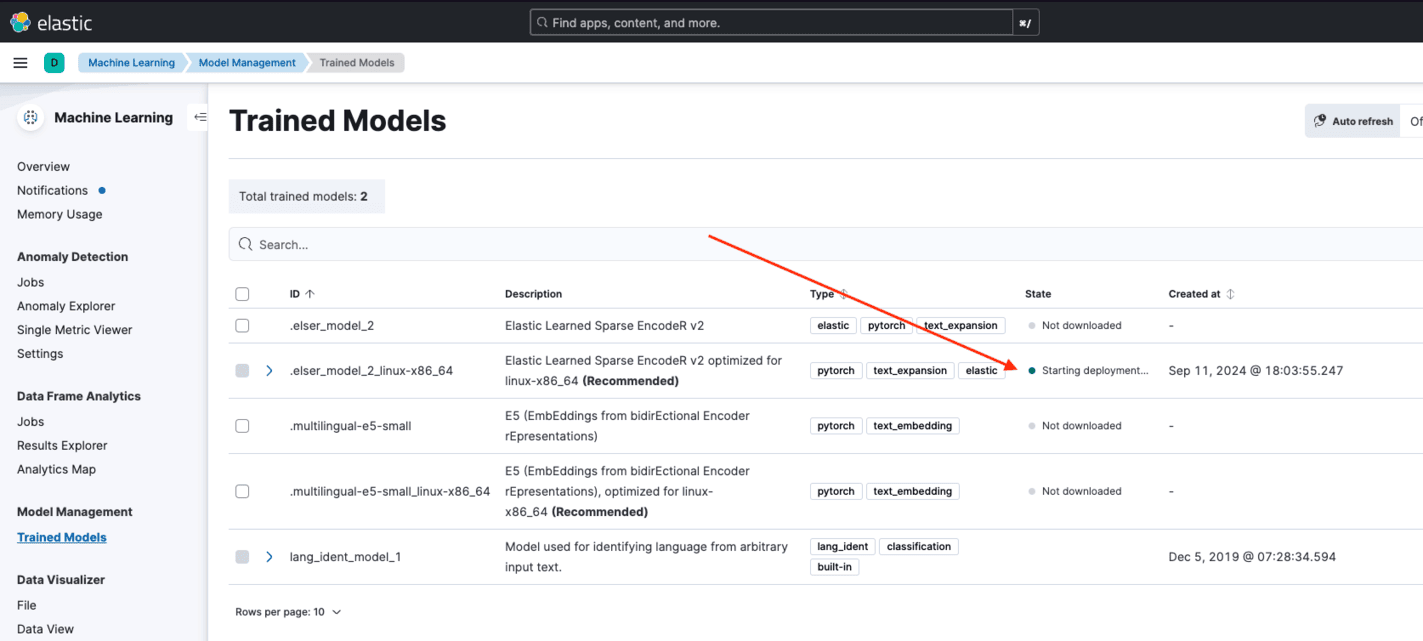
Task: Check the select-all checkbox in the table header
Action: (x=242, y=293)
